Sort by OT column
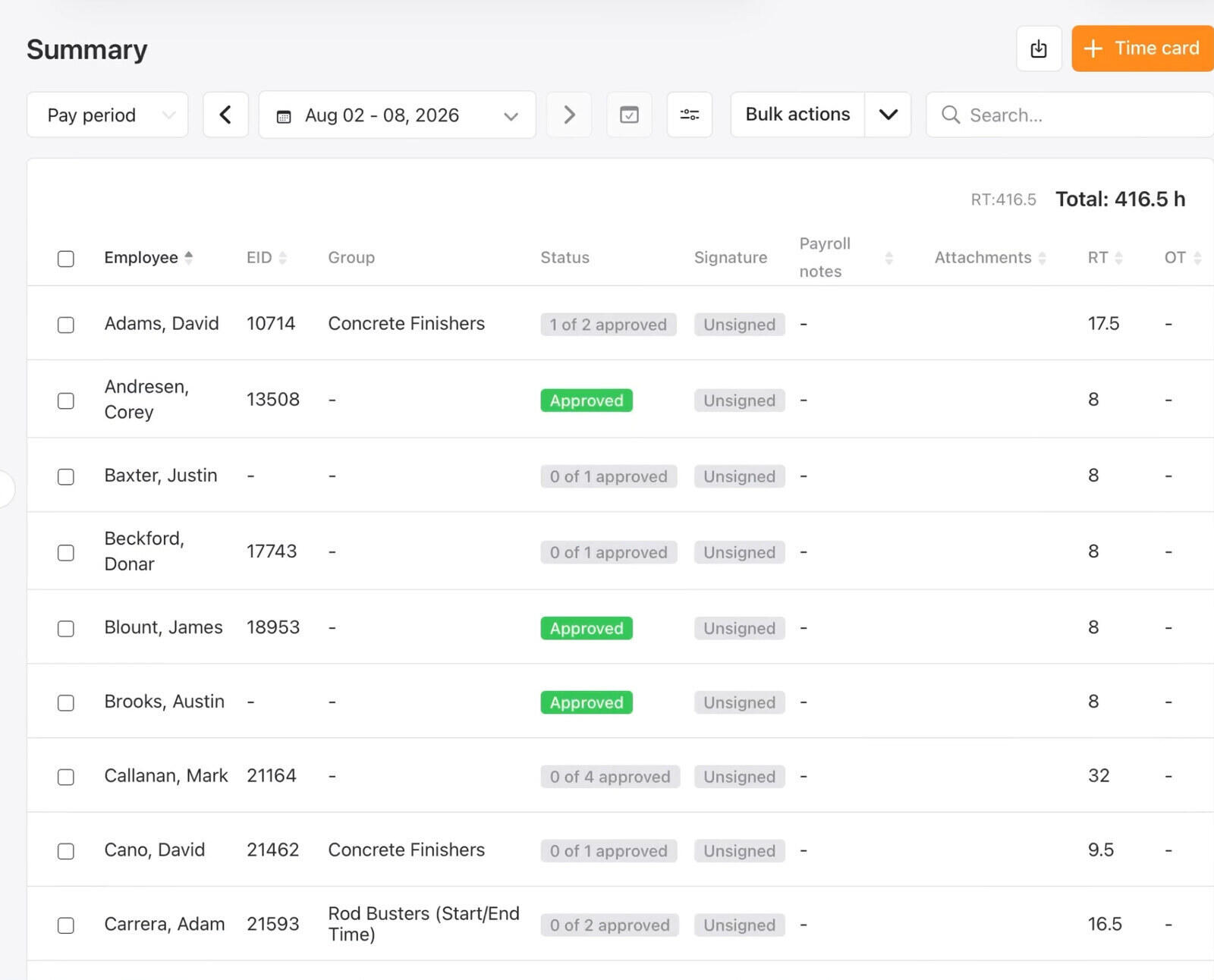Image resolution: width=1214 pixels, height=980 pixels. [x=1183, y=257]
